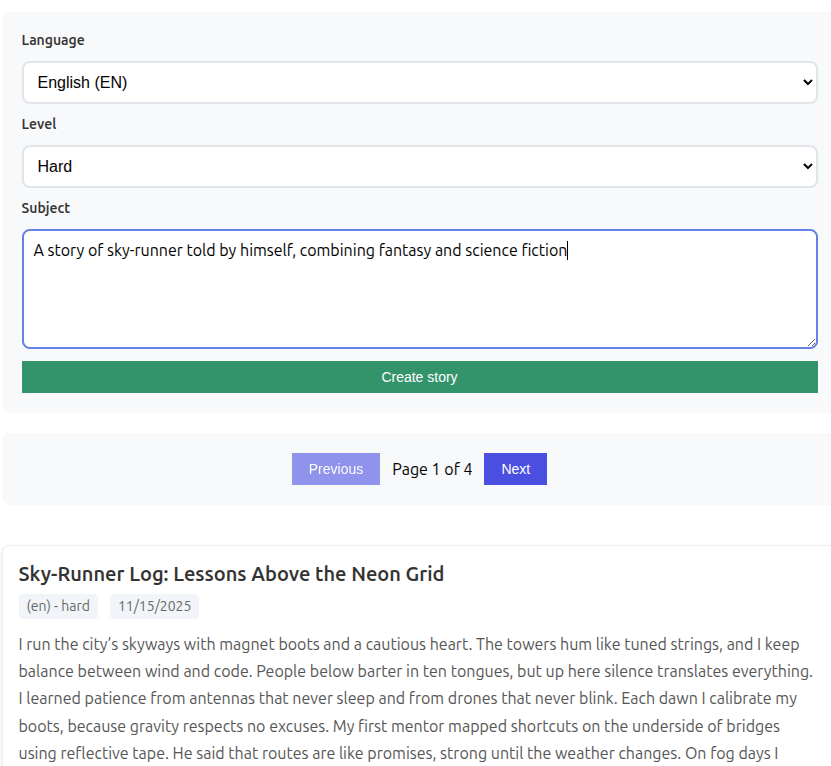Click the word 'sky-runner' in the Subject field
The image size is (831, 766).
point(144,251)
